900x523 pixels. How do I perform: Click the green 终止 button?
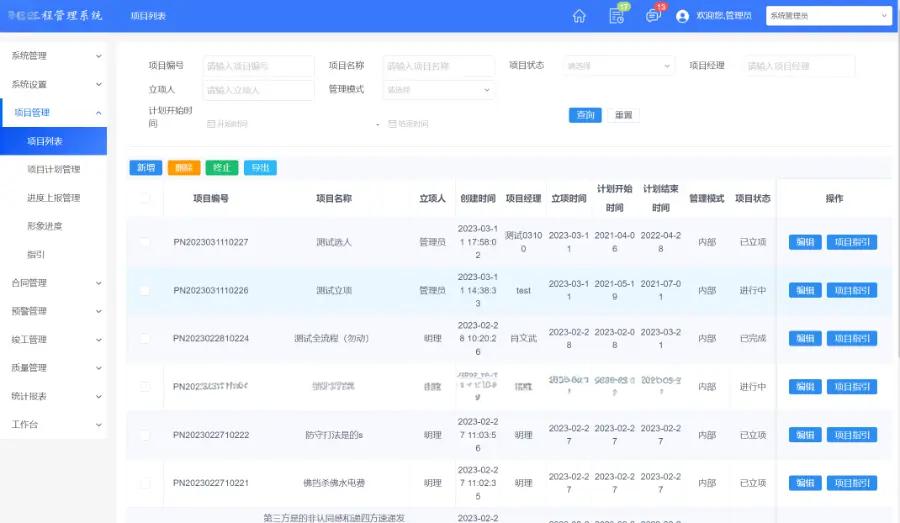point(222,168)
